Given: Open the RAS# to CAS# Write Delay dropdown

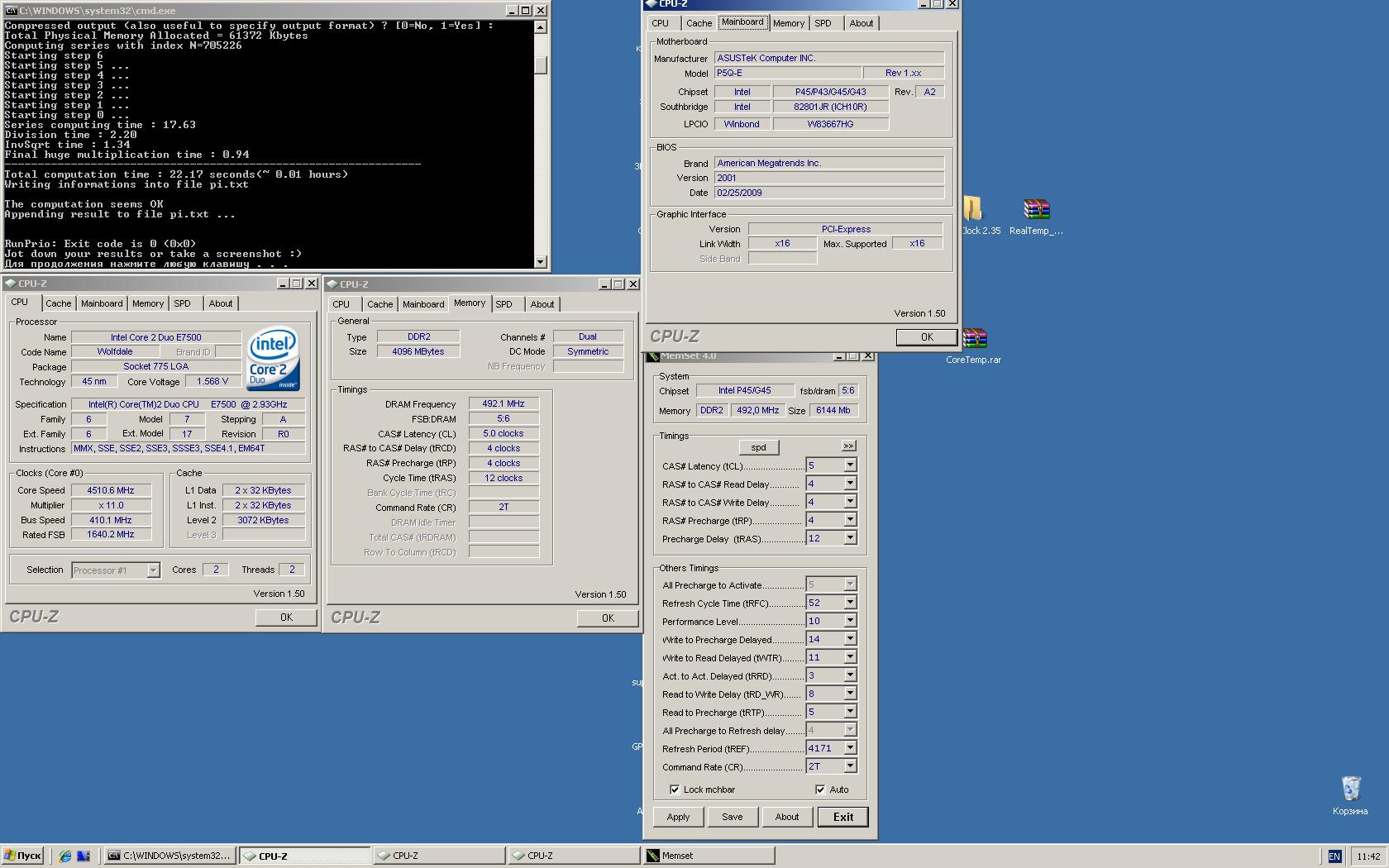Looking at the screenshot, I should coord(849,502).
